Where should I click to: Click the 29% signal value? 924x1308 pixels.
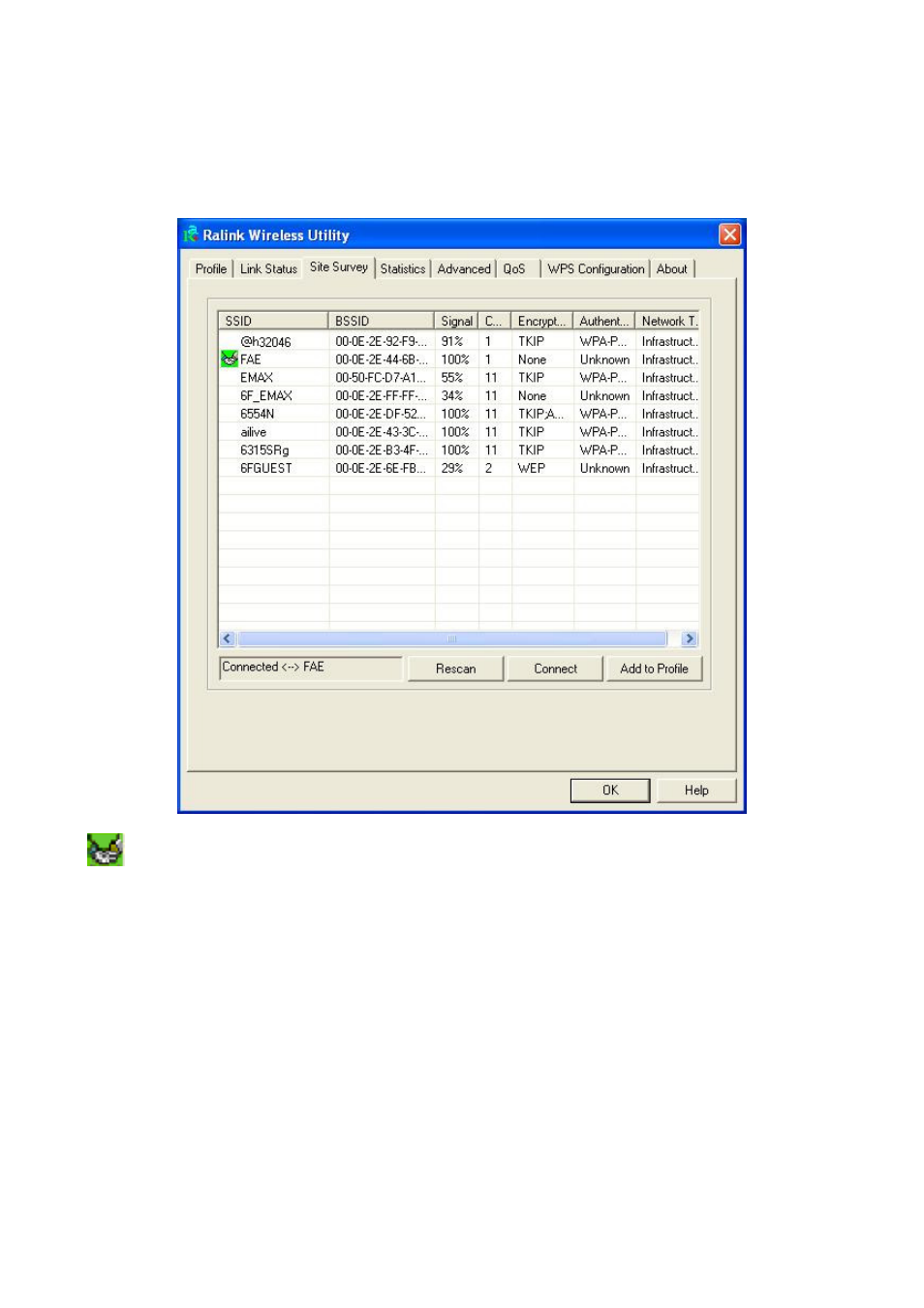[x=452, y=468]
